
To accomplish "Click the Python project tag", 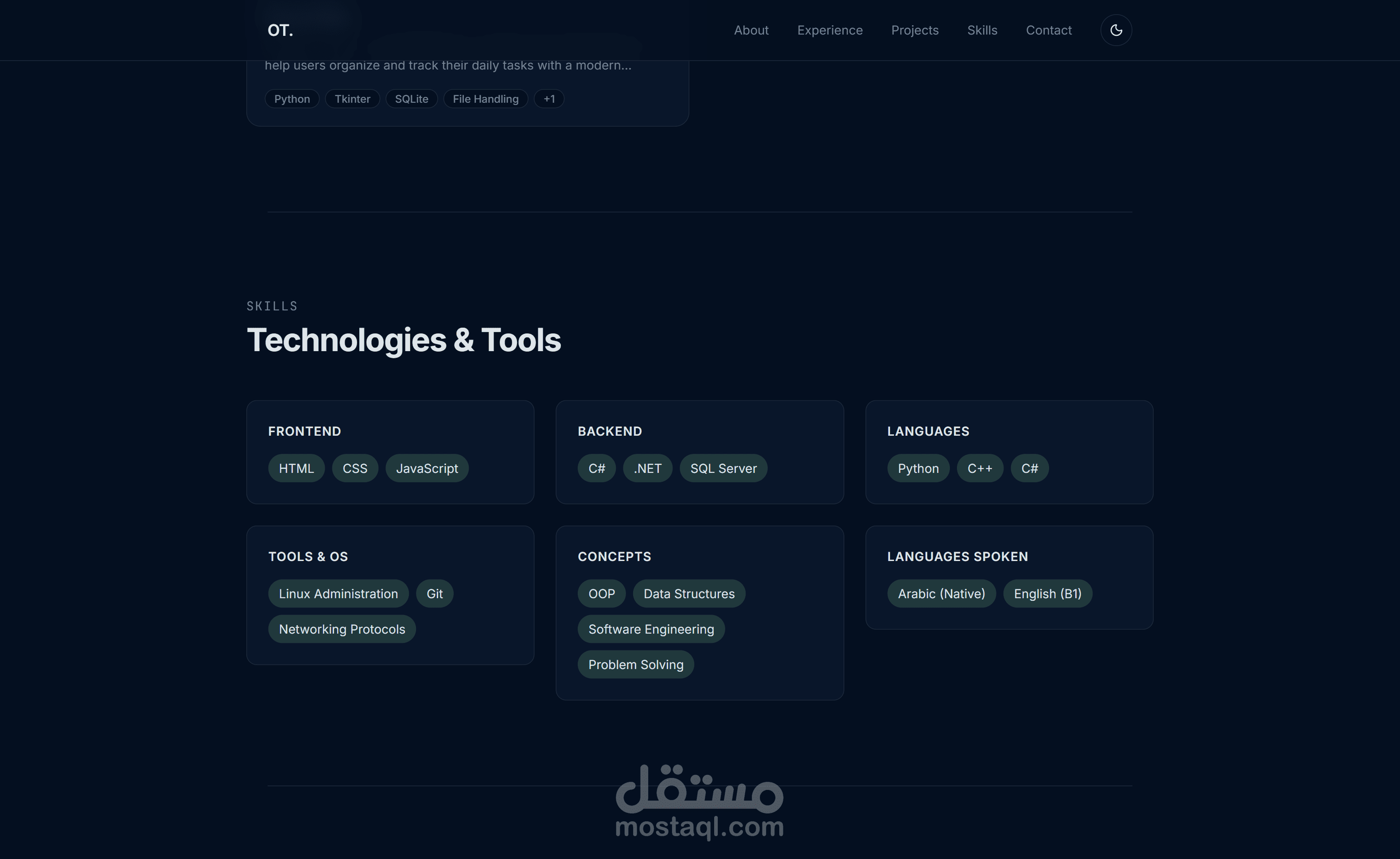I will point(292,99).
